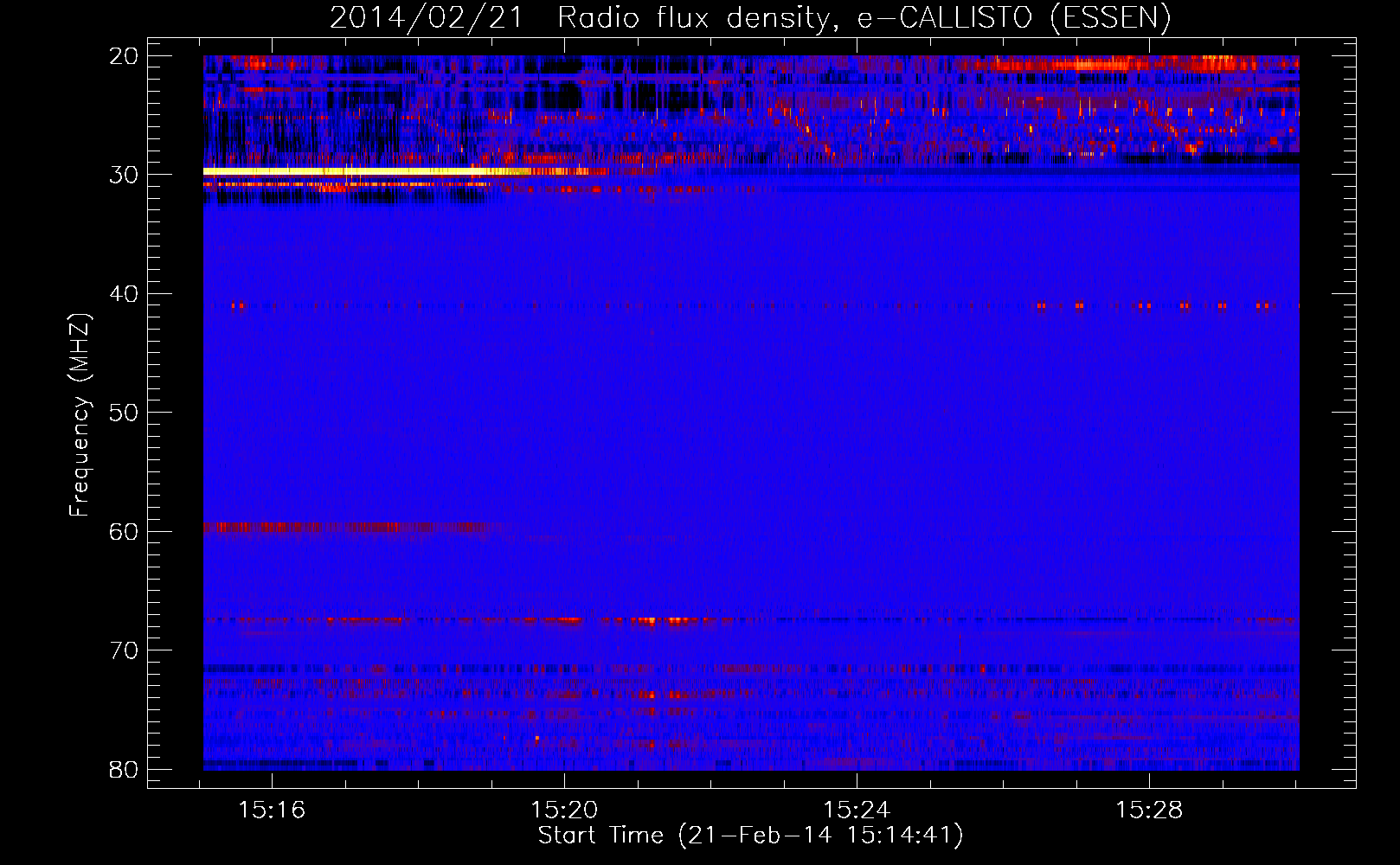Screen dimensions: 1400x865
Task: Click the plot title with the date 2014/02/21
Action: point(750,18)
